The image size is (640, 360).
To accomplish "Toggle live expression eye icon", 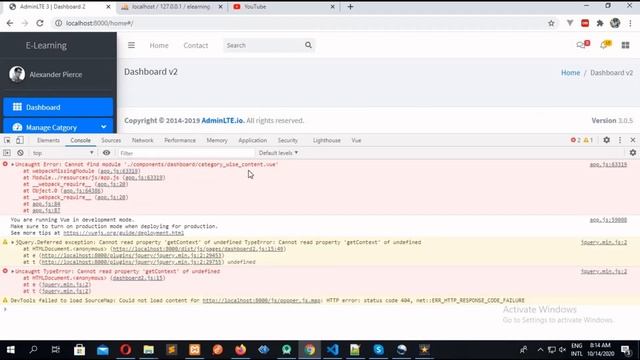I will pos(106,153).
